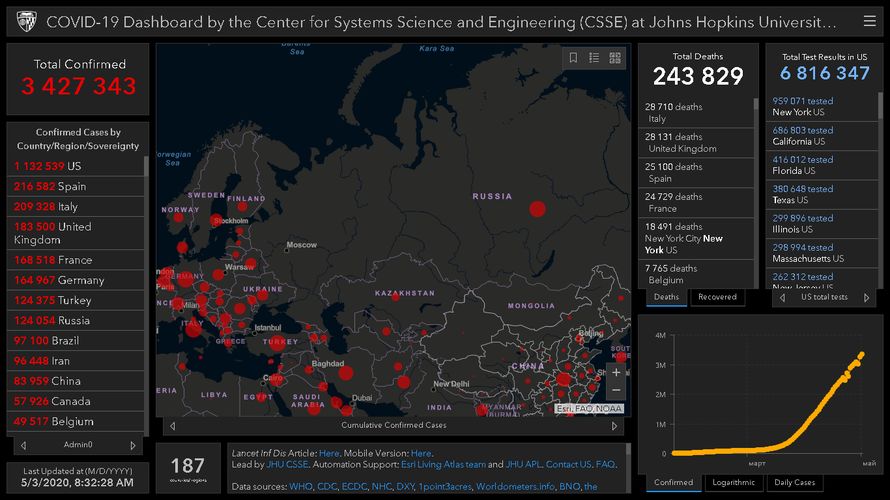Screen dimensions: 890x500
Task: Open the Esri Living Atlas team link
Action: pyautogui.click(x=444, y=465)
